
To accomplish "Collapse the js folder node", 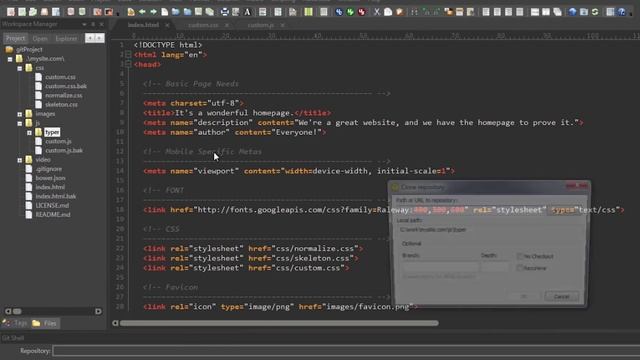I will (x=20, y=123).
